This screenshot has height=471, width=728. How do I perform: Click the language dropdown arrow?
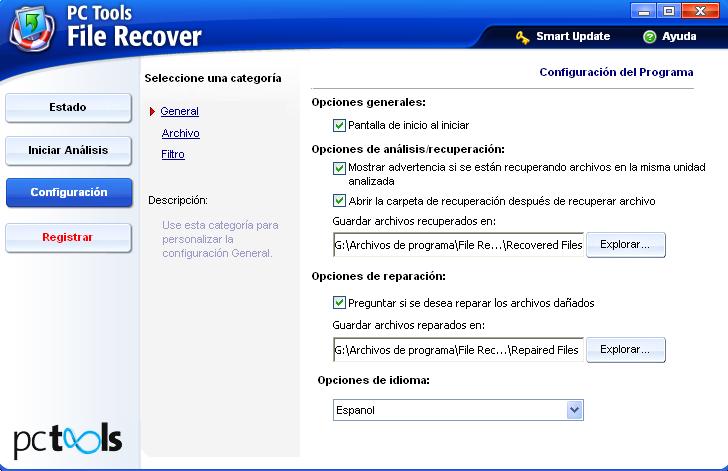pos(574,410)
